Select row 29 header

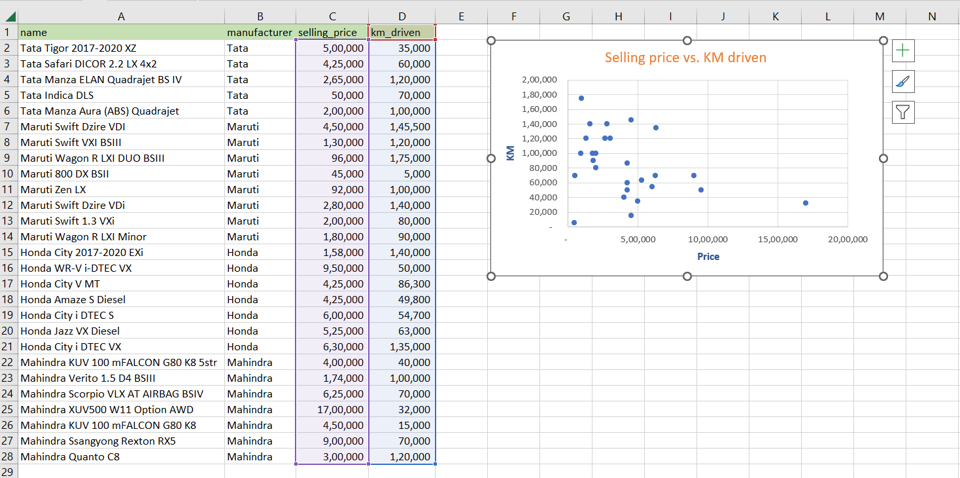click(9, 472)
